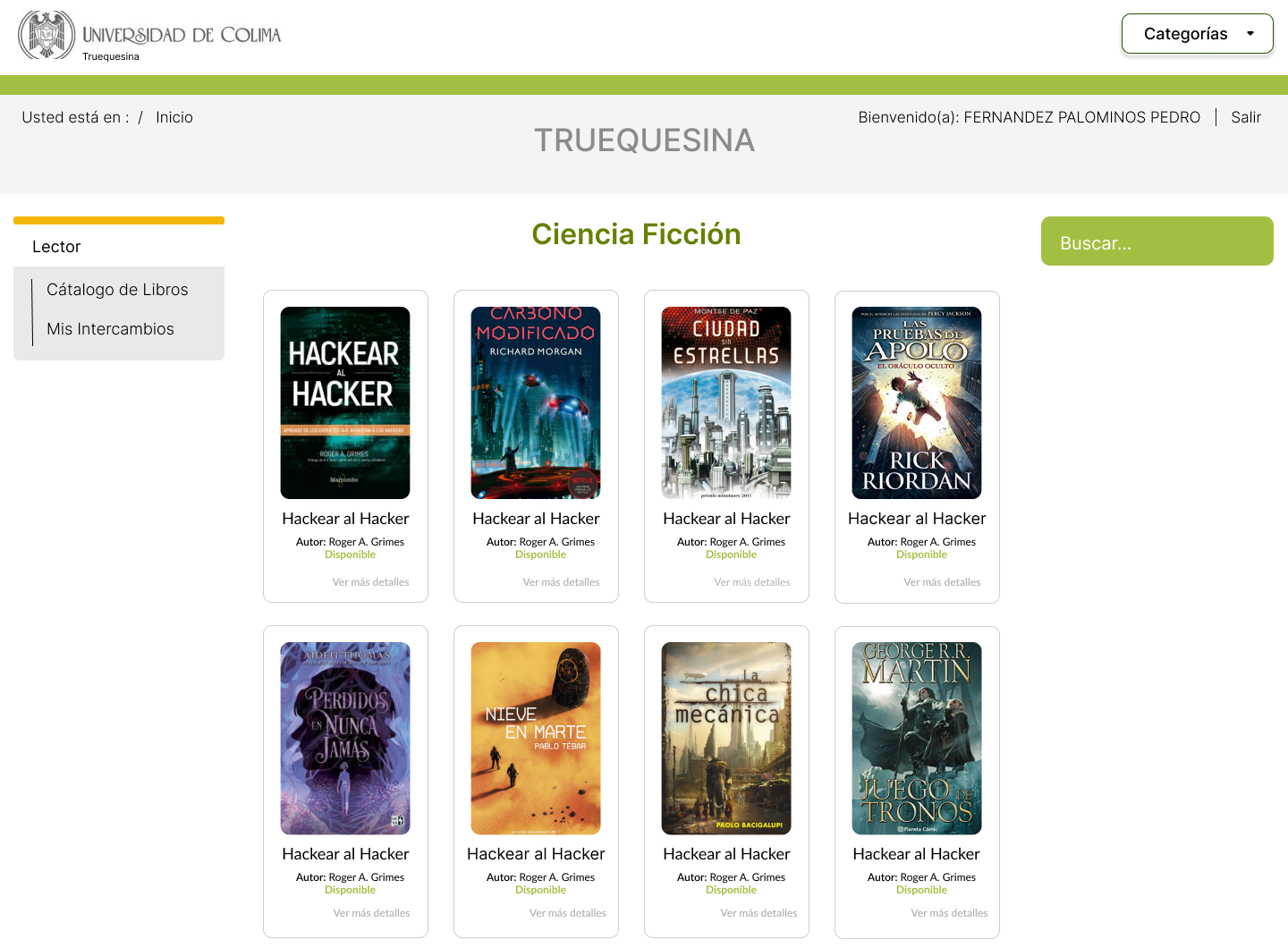Click Salir to log out

click(x=1246, y=117)
